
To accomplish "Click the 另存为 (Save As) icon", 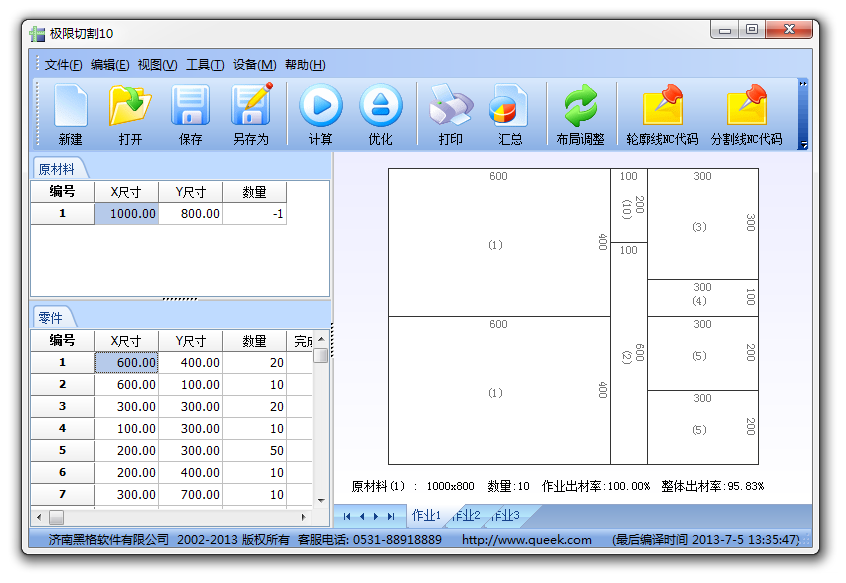I will tap(251, 114).
